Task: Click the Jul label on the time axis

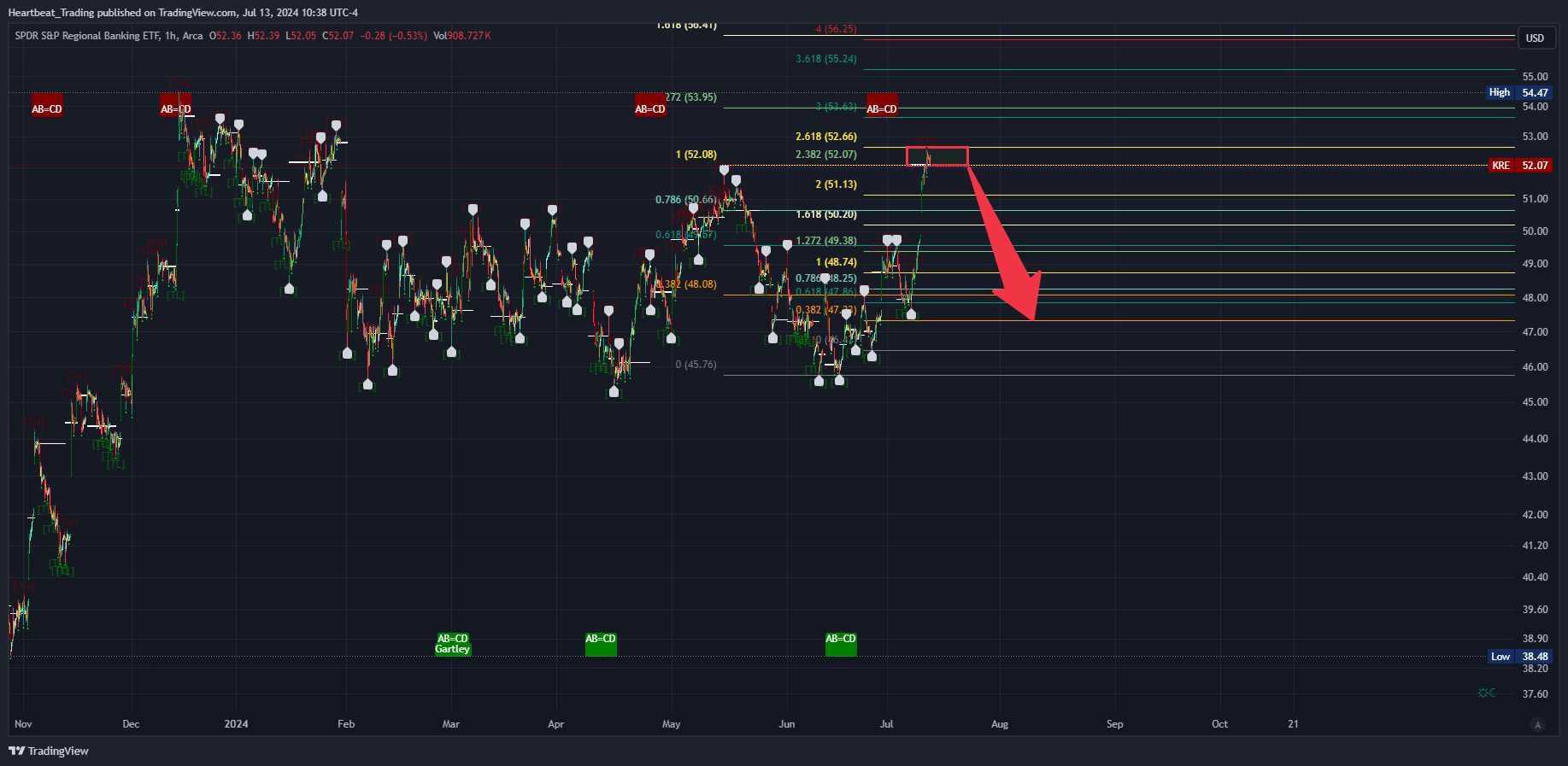Action: pyautogui.click(x=887, y=724)
